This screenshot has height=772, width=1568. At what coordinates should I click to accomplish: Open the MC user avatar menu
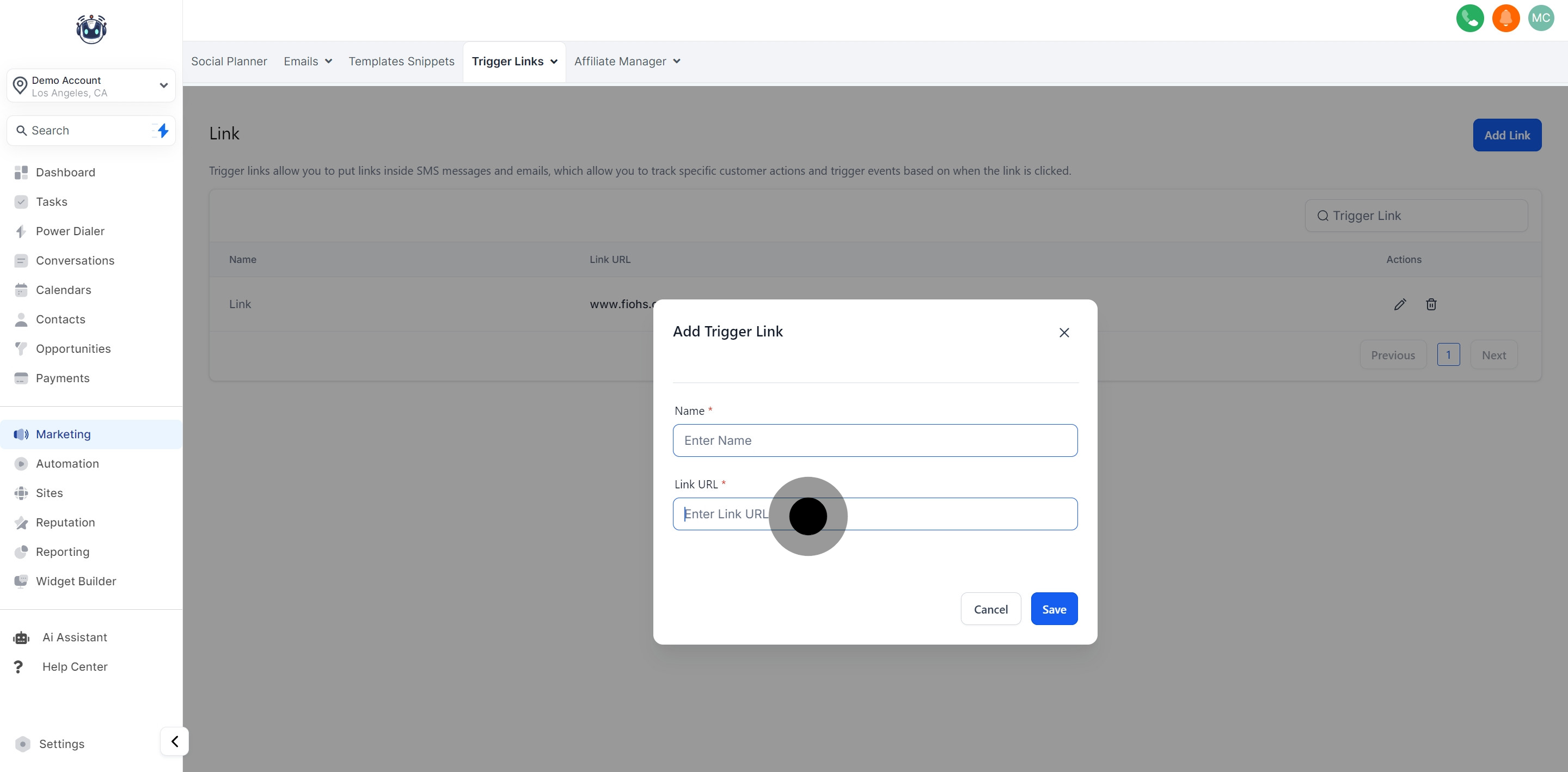point(1541,19)
